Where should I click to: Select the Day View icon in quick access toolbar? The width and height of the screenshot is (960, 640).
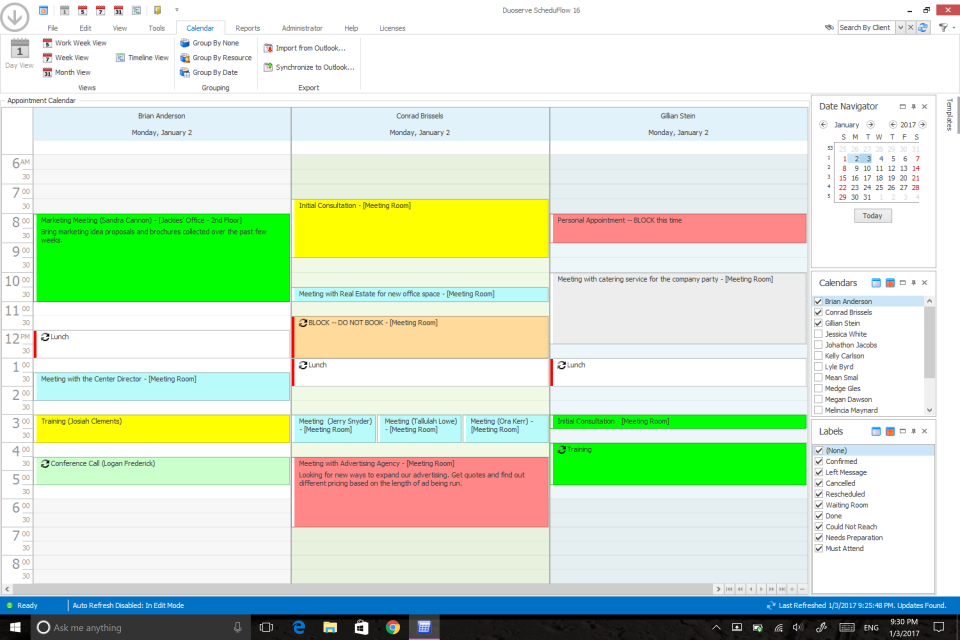[65, 9]
